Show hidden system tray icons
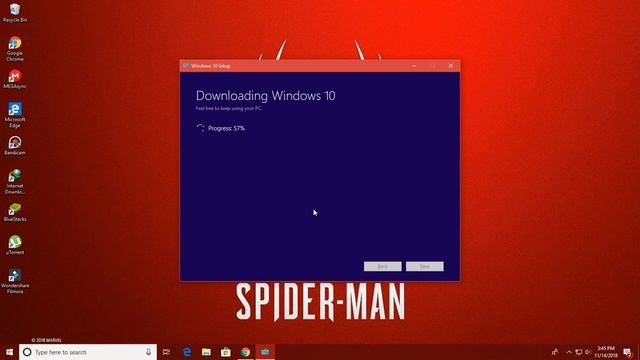This screenshot has height=360, width=640. point(569,352)
